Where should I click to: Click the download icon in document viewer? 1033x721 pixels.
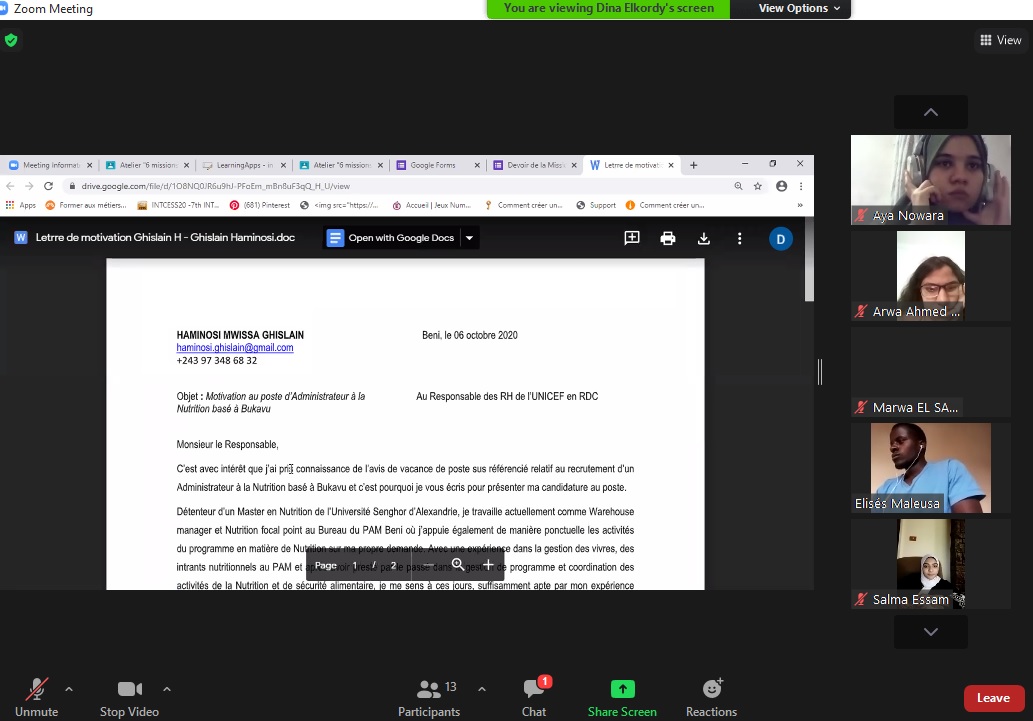click(x=704, y=238)
